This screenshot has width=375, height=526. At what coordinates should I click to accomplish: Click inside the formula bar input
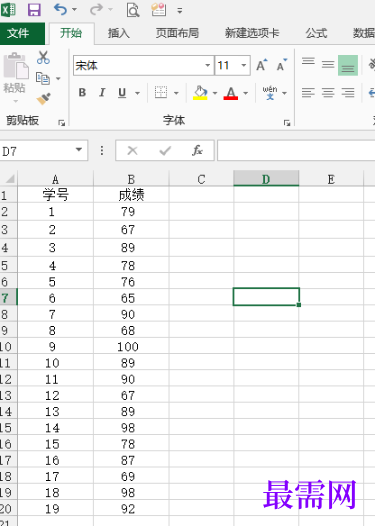(296, 151)
